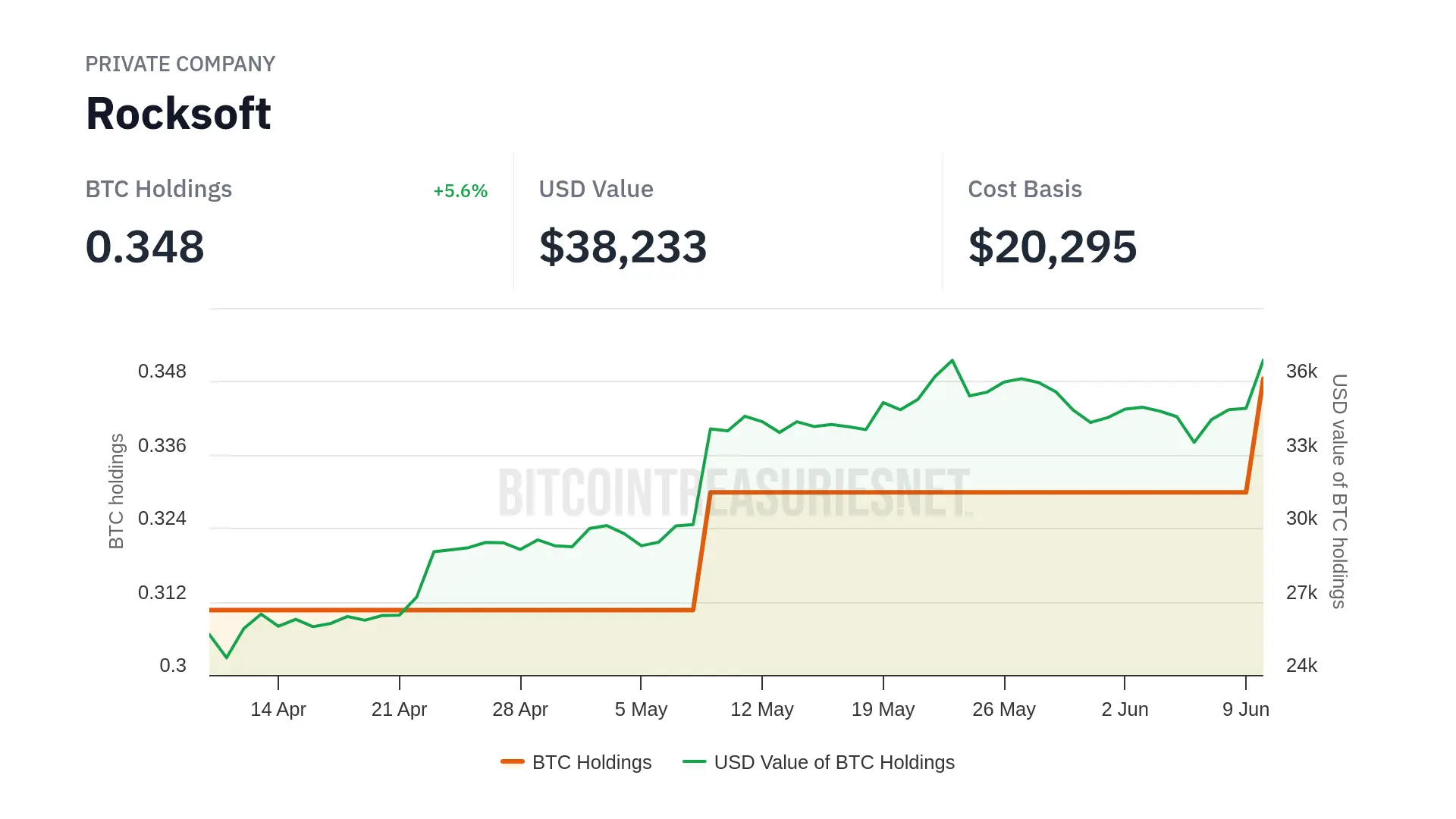This screenshot has width=1456, height=819.
Task: Click the 5 May date axis label
Action: pyautogui.click(x=641, y=710)
